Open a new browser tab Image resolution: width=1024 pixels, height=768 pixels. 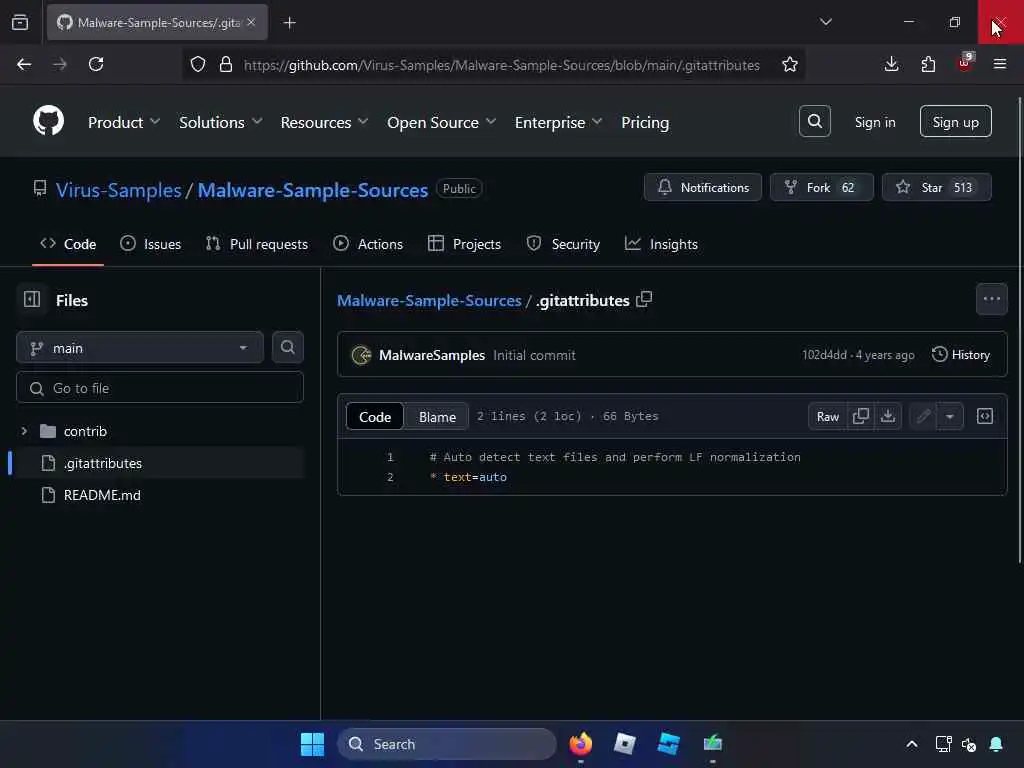pos(289,23)
